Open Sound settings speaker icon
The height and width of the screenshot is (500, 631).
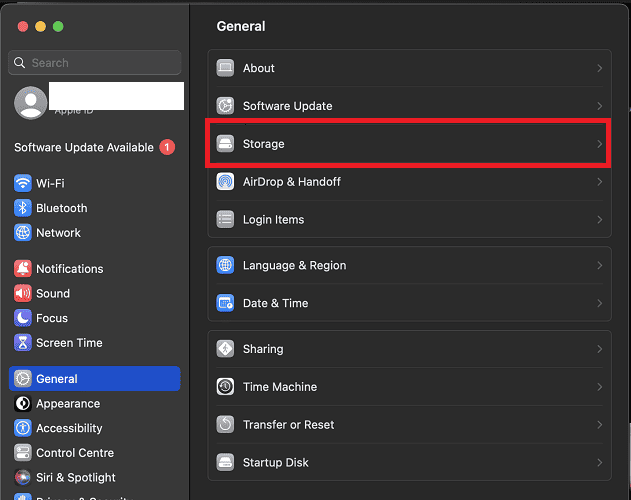(23, 294)
